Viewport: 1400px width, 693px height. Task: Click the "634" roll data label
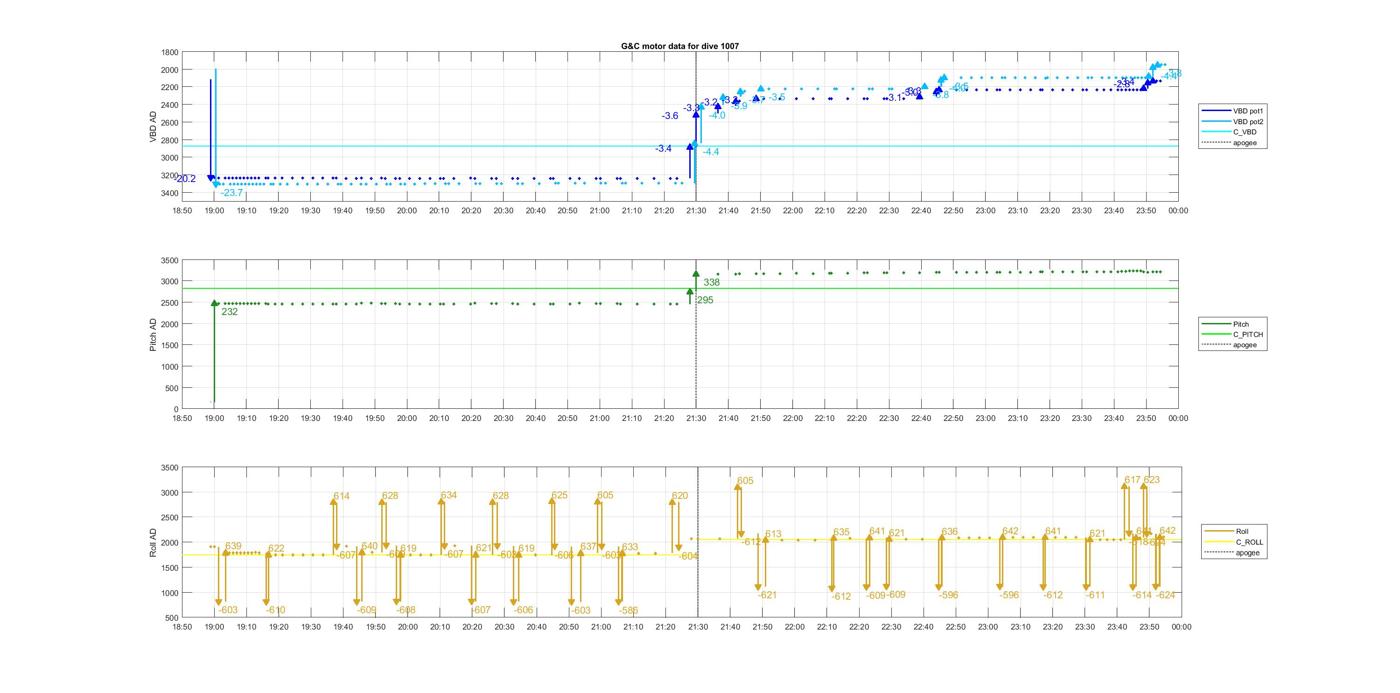click(449, 495)
